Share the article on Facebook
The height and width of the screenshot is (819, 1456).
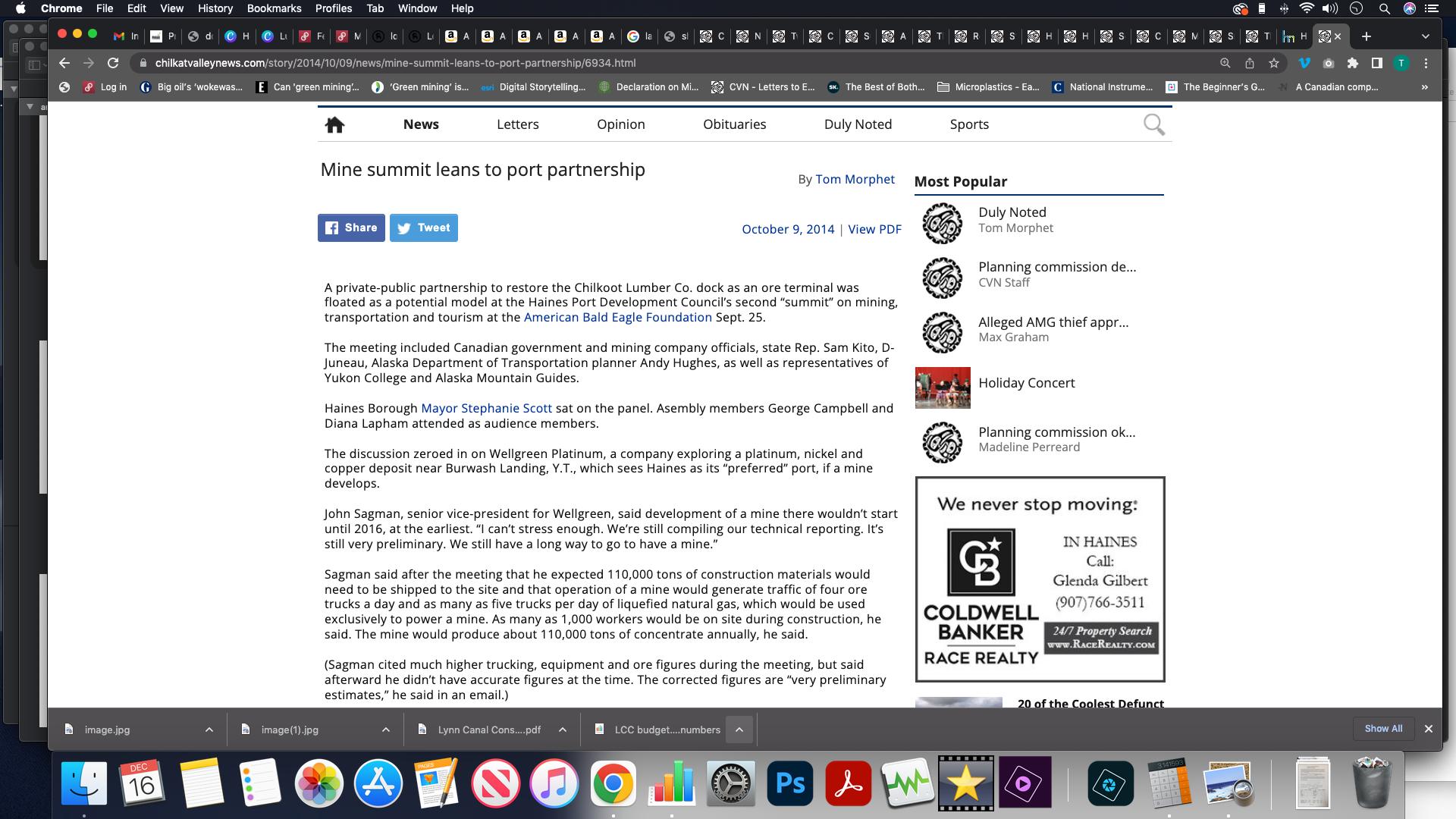coord(351,227)
